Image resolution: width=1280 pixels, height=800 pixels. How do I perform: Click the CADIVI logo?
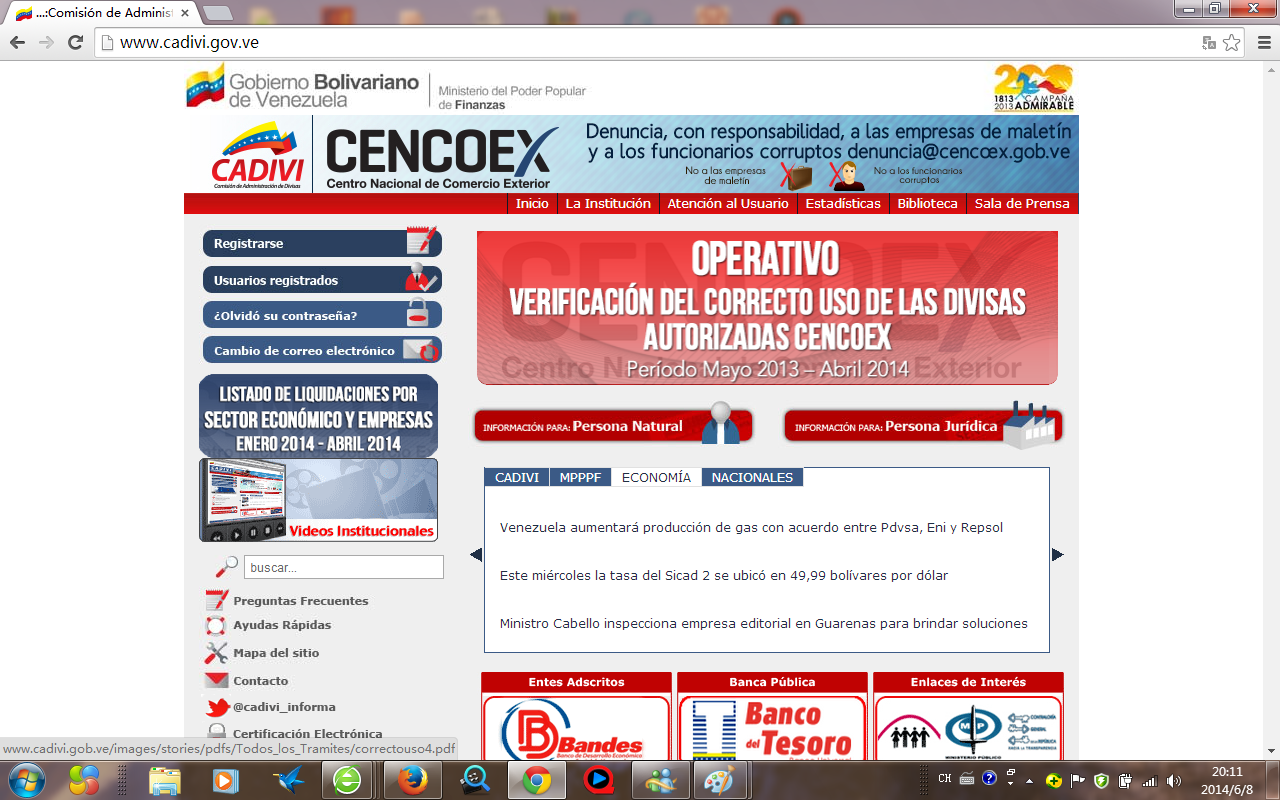[x=257, y=157]
